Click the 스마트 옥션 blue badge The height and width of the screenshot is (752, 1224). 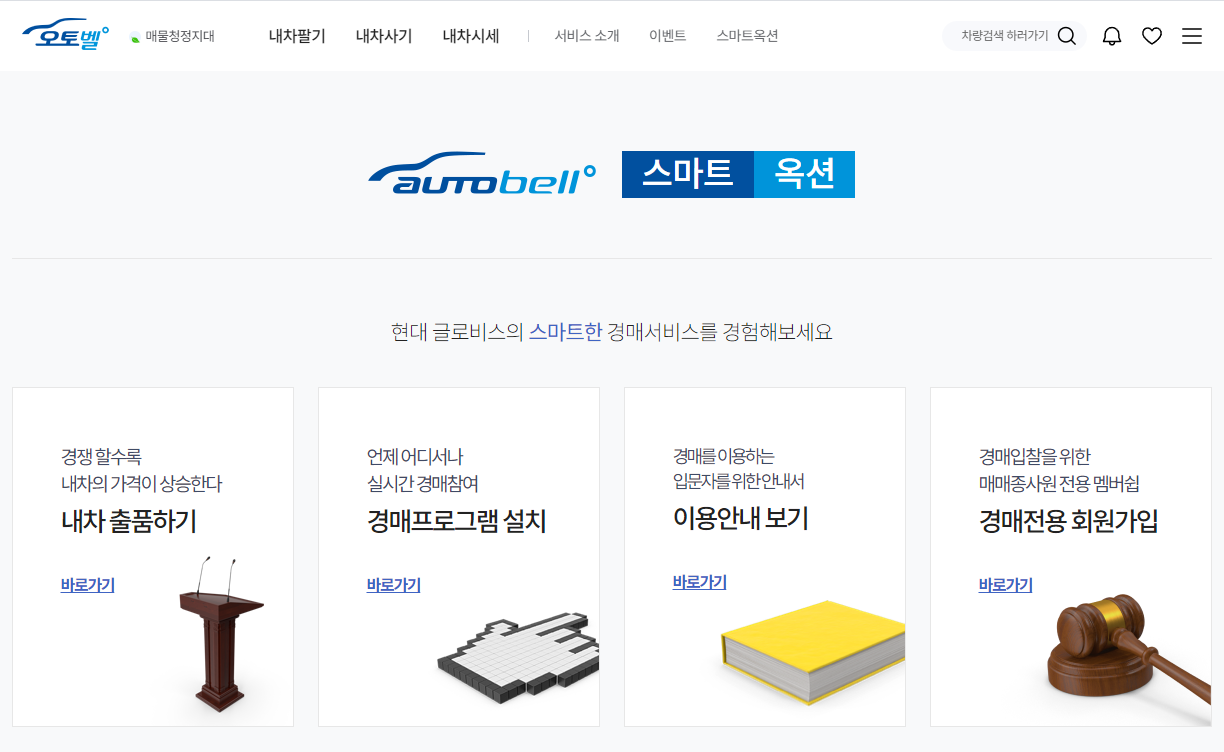coord(738,174)
